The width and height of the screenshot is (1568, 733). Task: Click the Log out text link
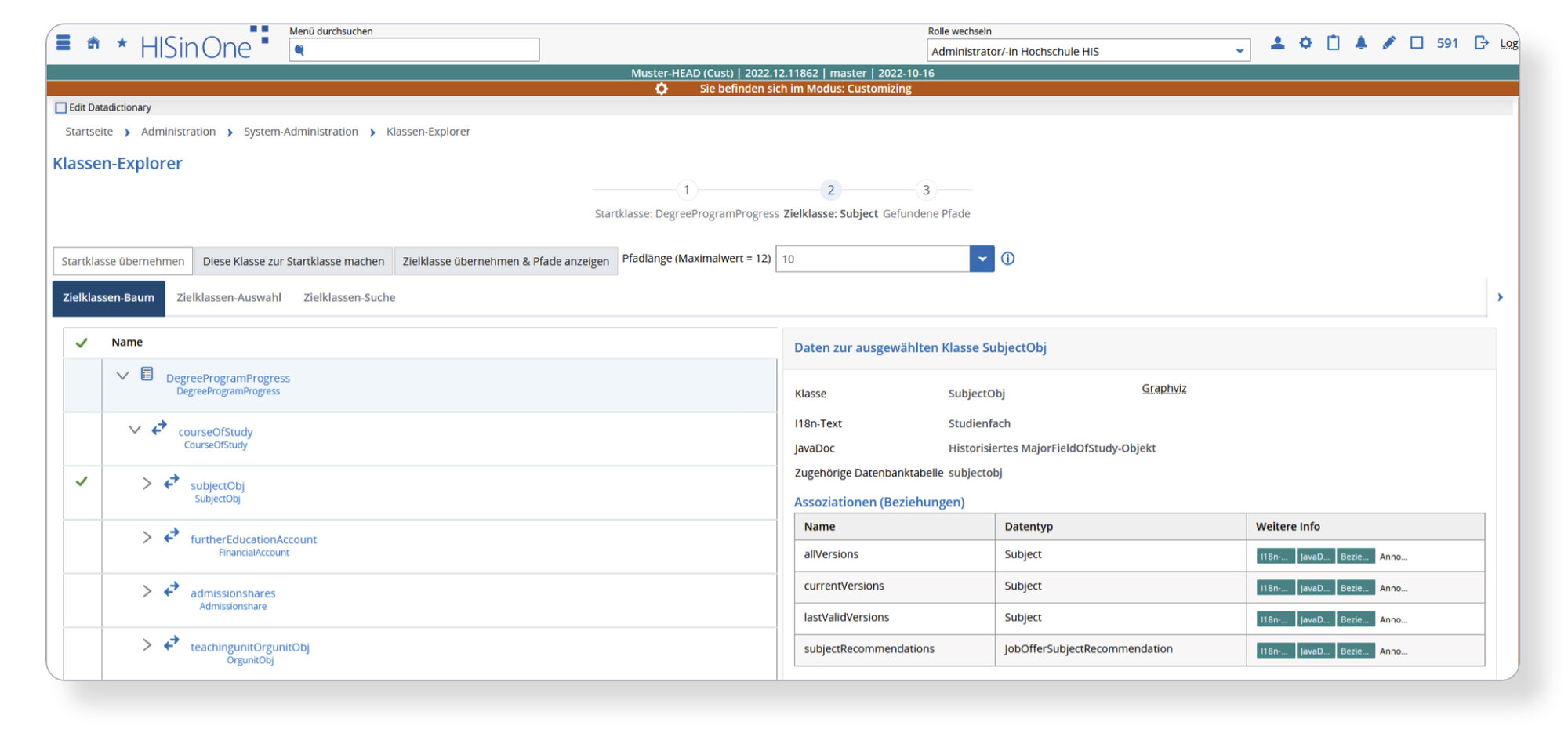1508,43
